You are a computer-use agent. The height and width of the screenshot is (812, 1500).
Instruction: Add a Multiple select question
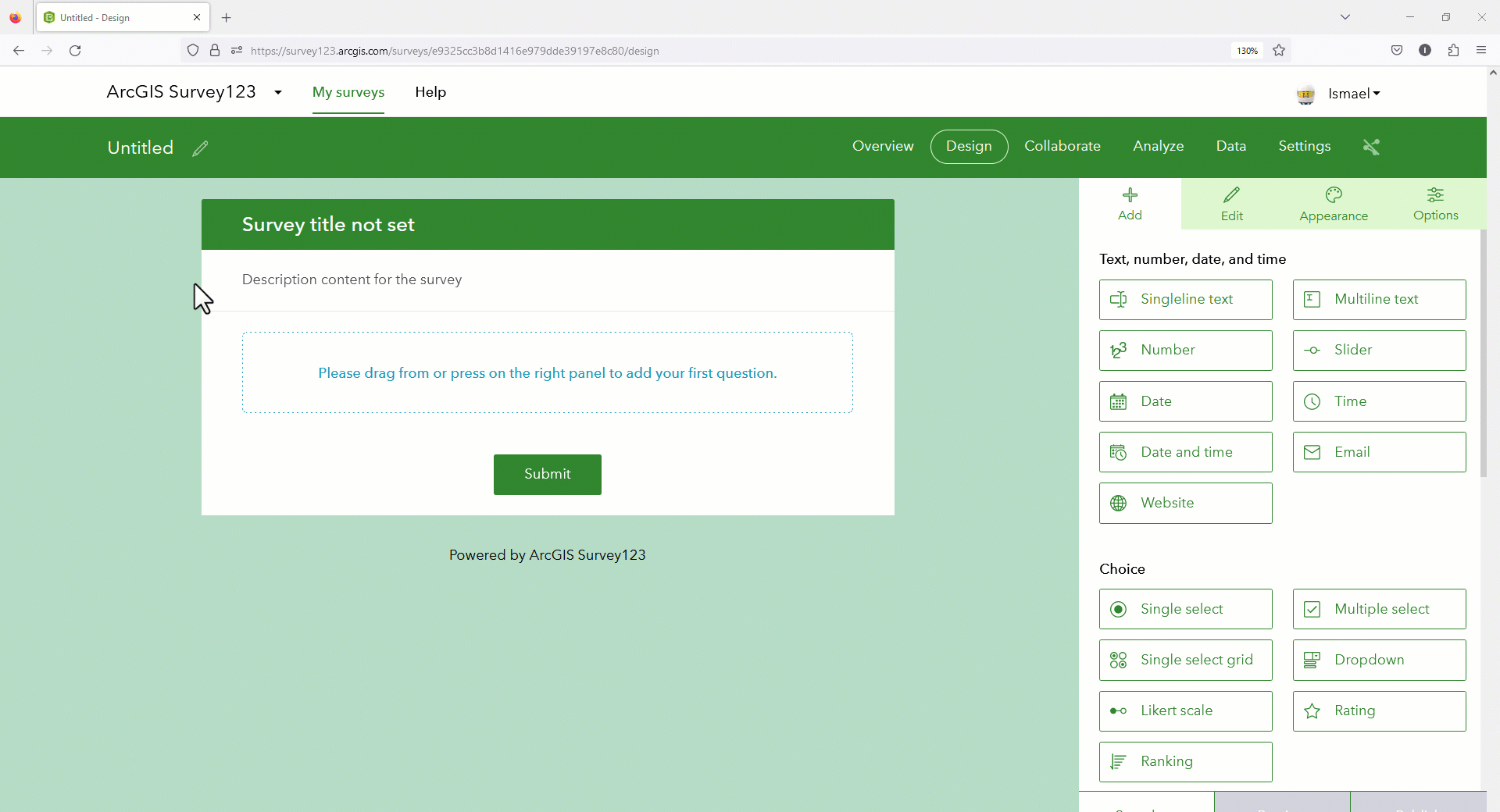pyautogui.click(x=1379, y=609)
